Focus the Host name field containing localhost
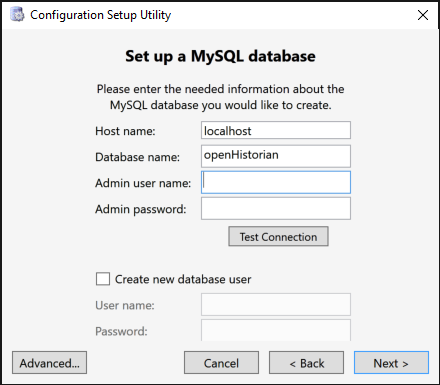This screenshot has height=385, width=440. 276,130
